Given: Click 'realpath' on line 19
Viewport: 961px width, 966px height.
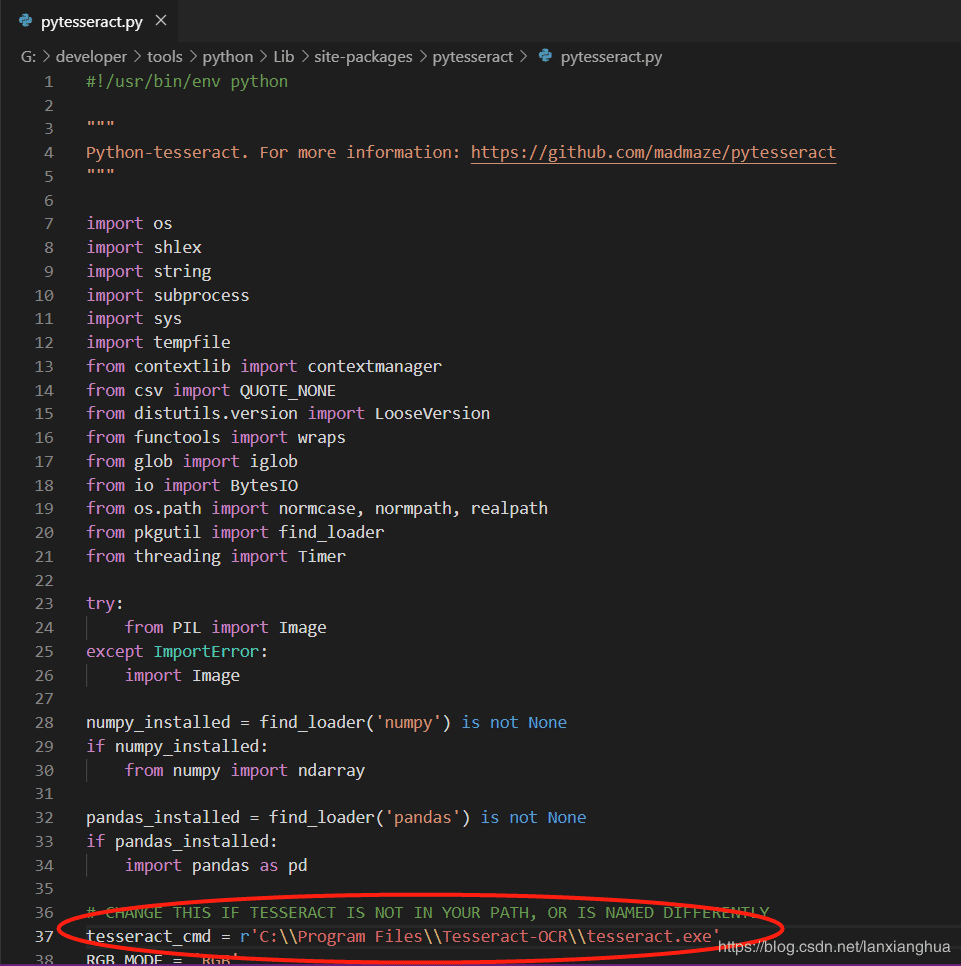Looking at the screenshot, I should click(509, 508).
